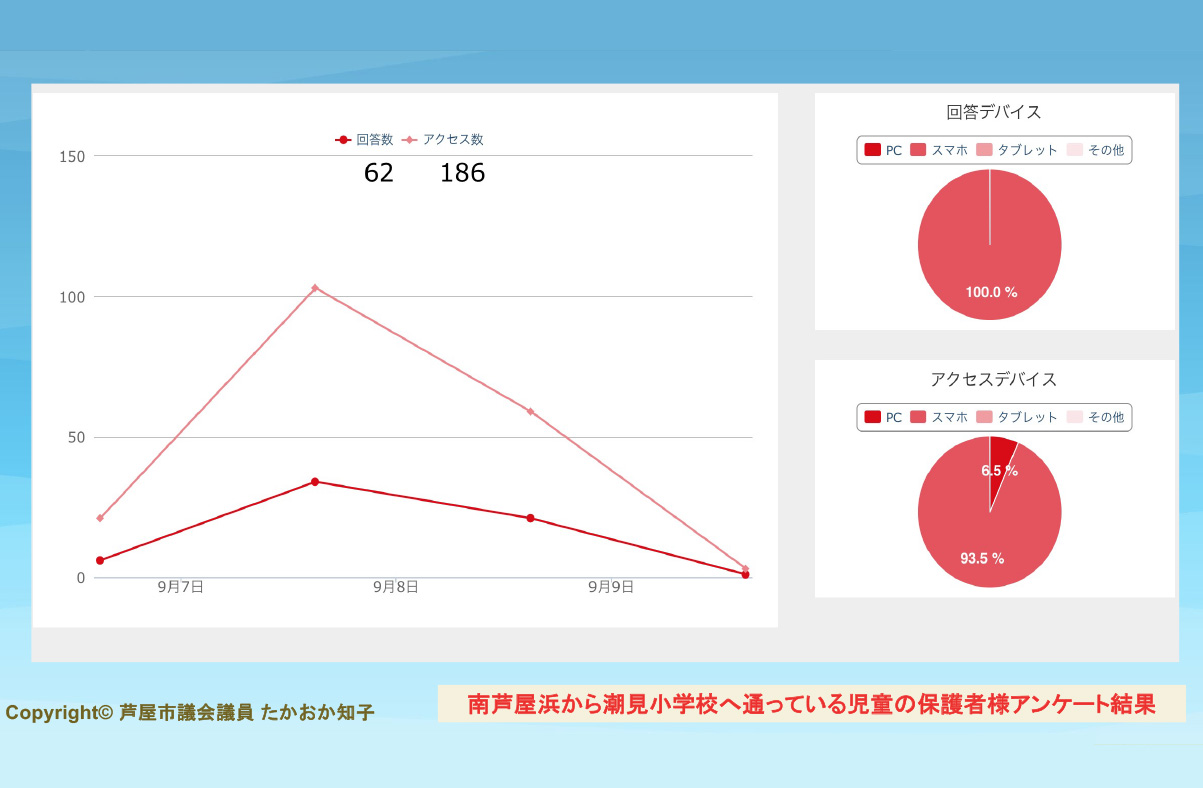Click the 100 y-axis label
This screenshot has height=788, width=1203.
click(74, 297)
